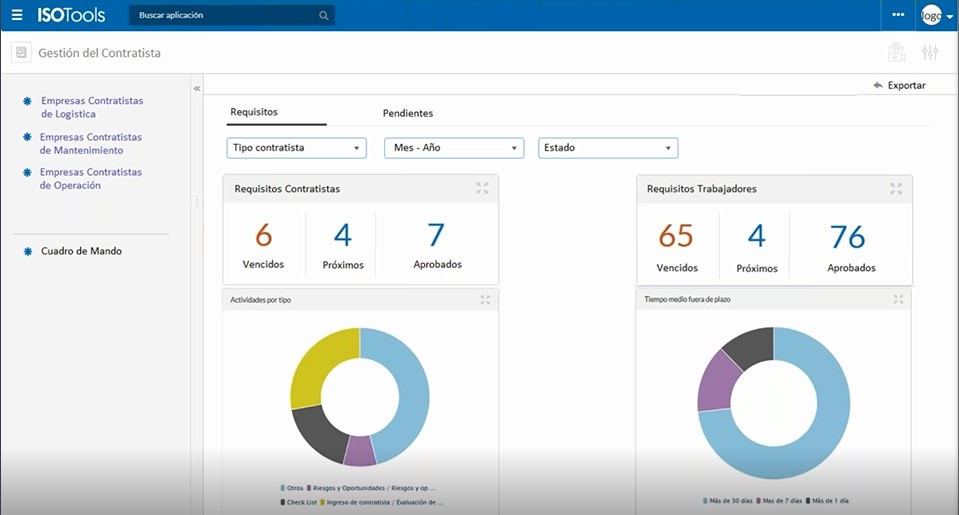Screen dimensions: 959x515
Task: Open the Tipo contratista dropdown
Action: [297, 148]
